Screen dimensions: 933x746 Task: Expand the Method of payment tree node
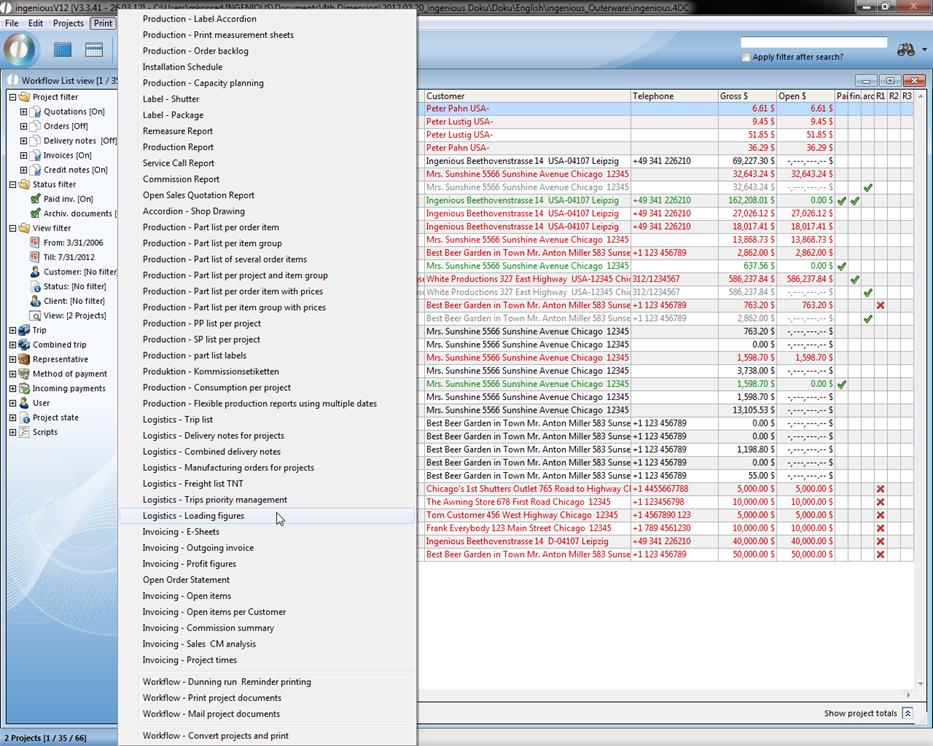(12, 374)
